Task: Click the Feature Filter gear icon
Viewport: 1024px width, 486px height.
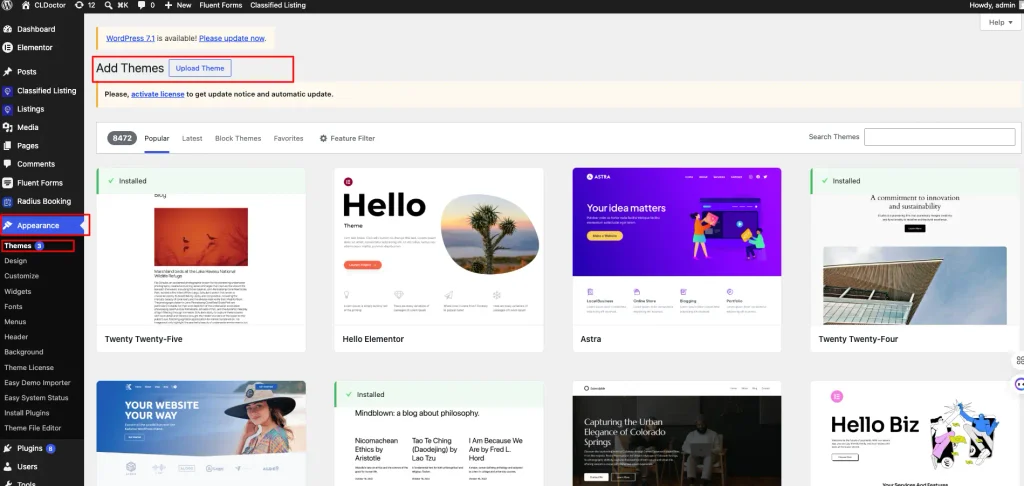Action: 323,138
